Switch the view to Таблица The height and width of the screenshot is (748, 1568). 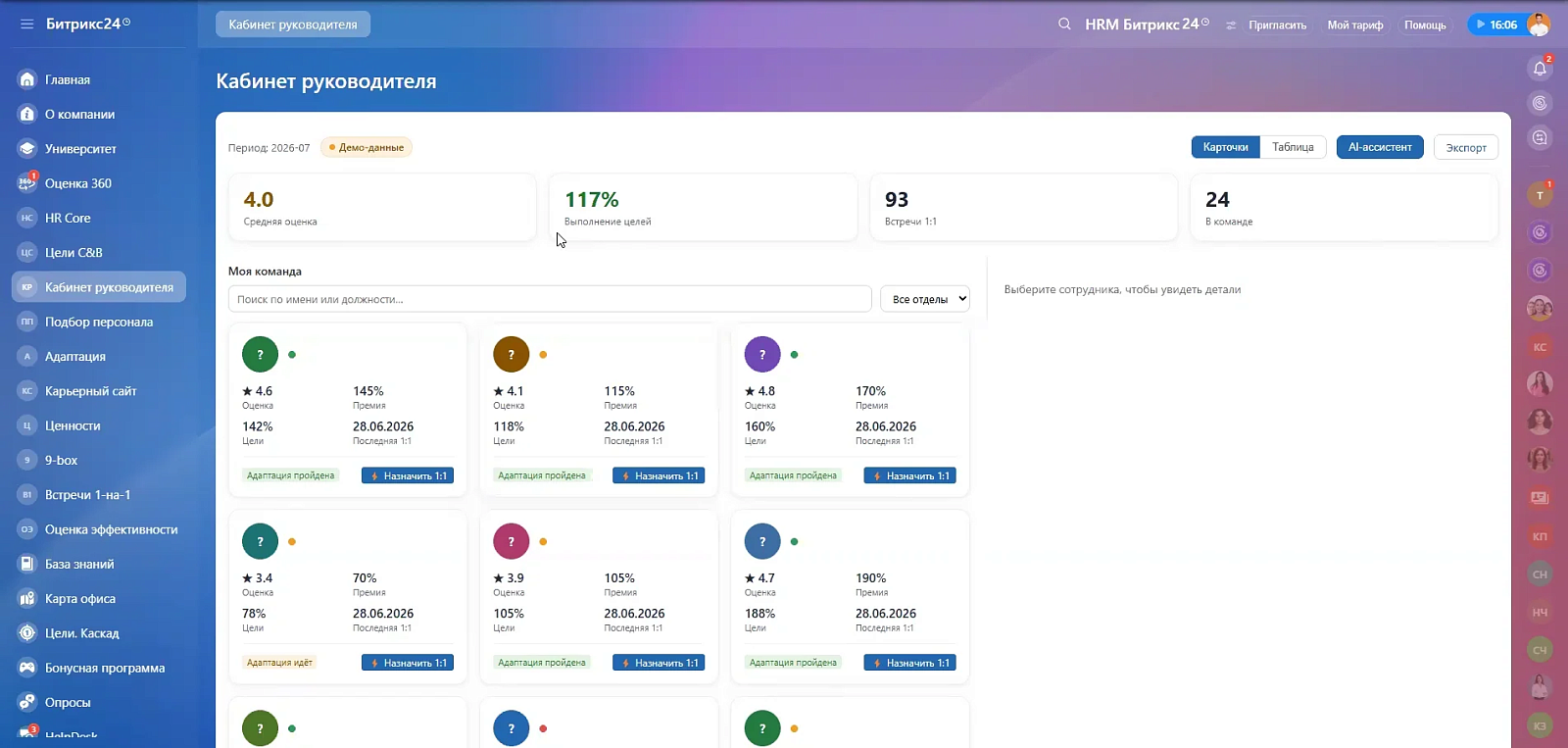coord(1293,147)
